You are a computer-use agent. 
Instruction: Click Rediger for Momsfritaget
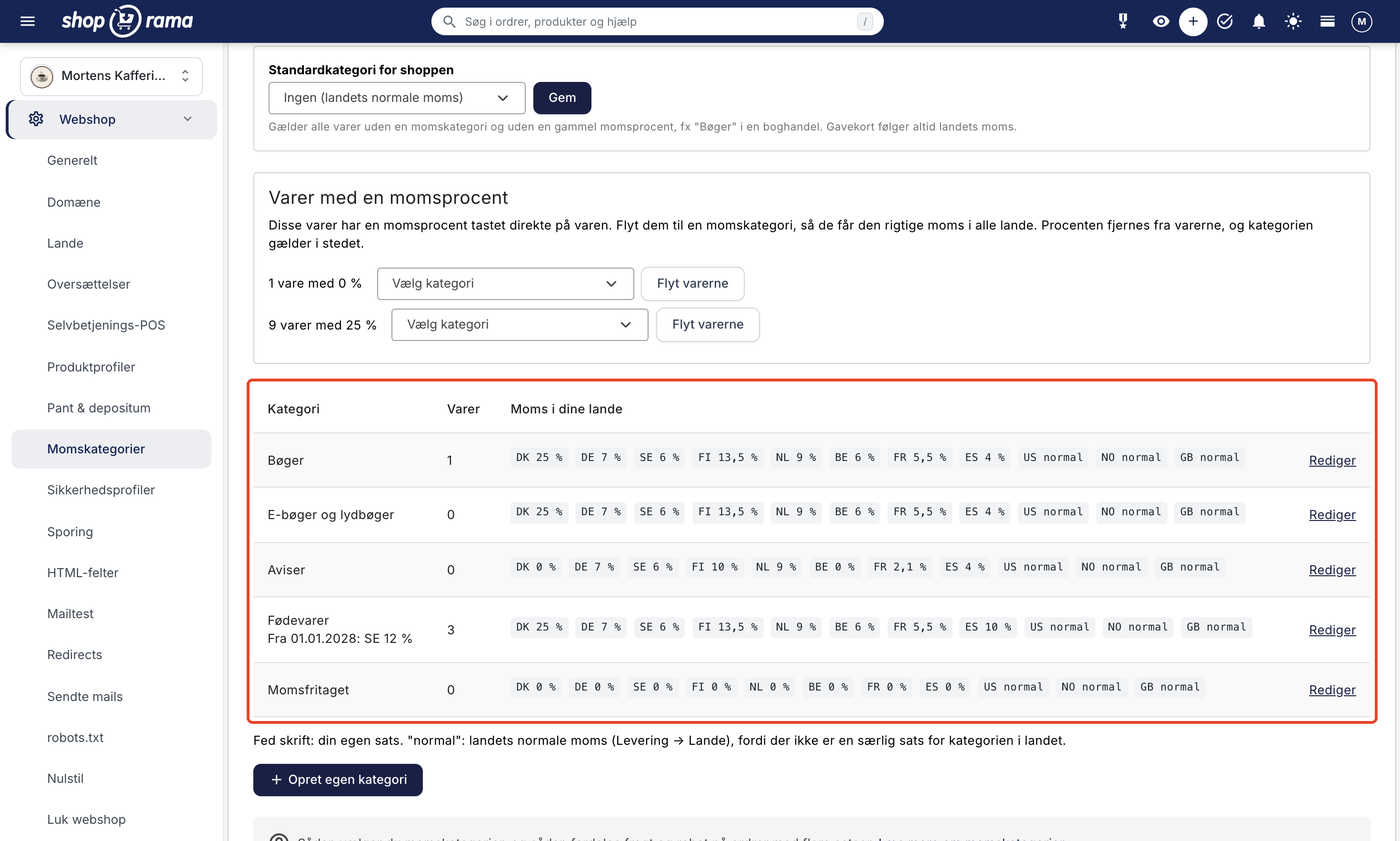1332,689
